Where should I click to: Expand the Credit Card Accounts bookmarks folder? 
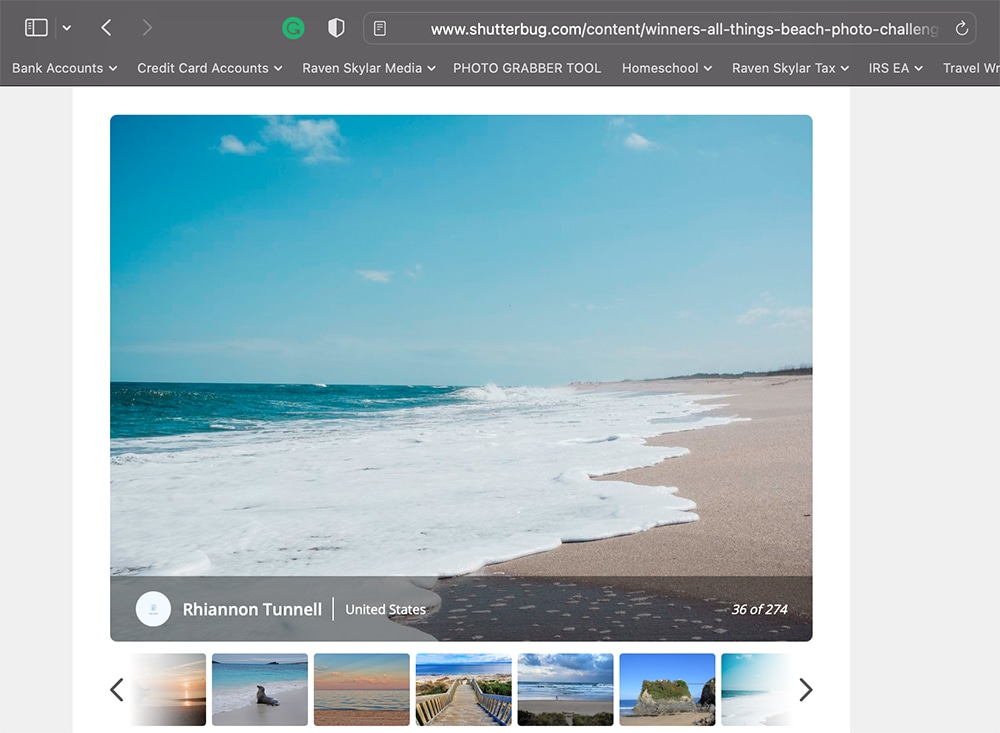point(209,68)
